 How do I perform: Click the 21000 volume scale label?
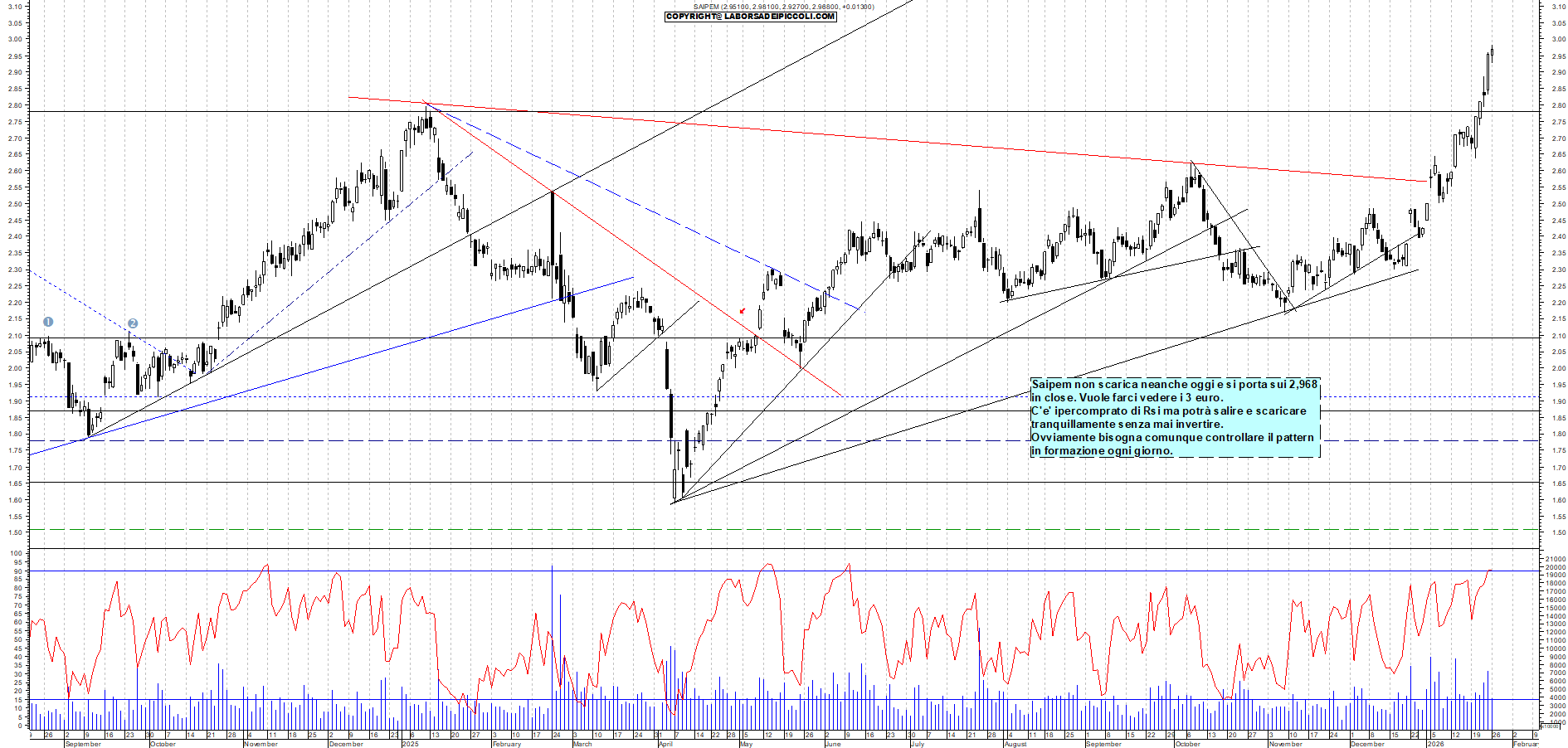tap(1555, 560)
